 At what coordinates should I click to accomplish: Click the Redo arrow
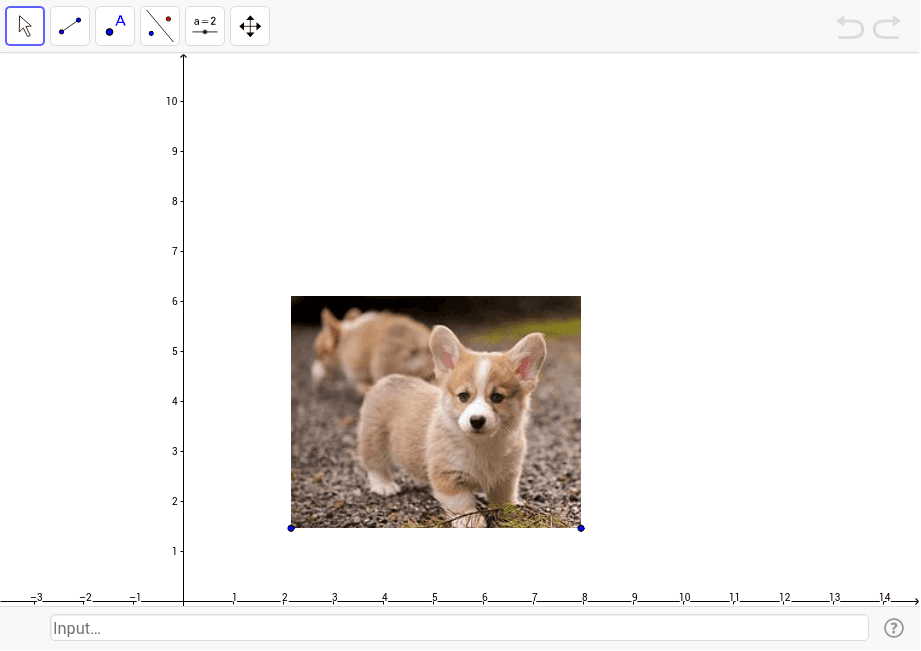pos(886,28)
